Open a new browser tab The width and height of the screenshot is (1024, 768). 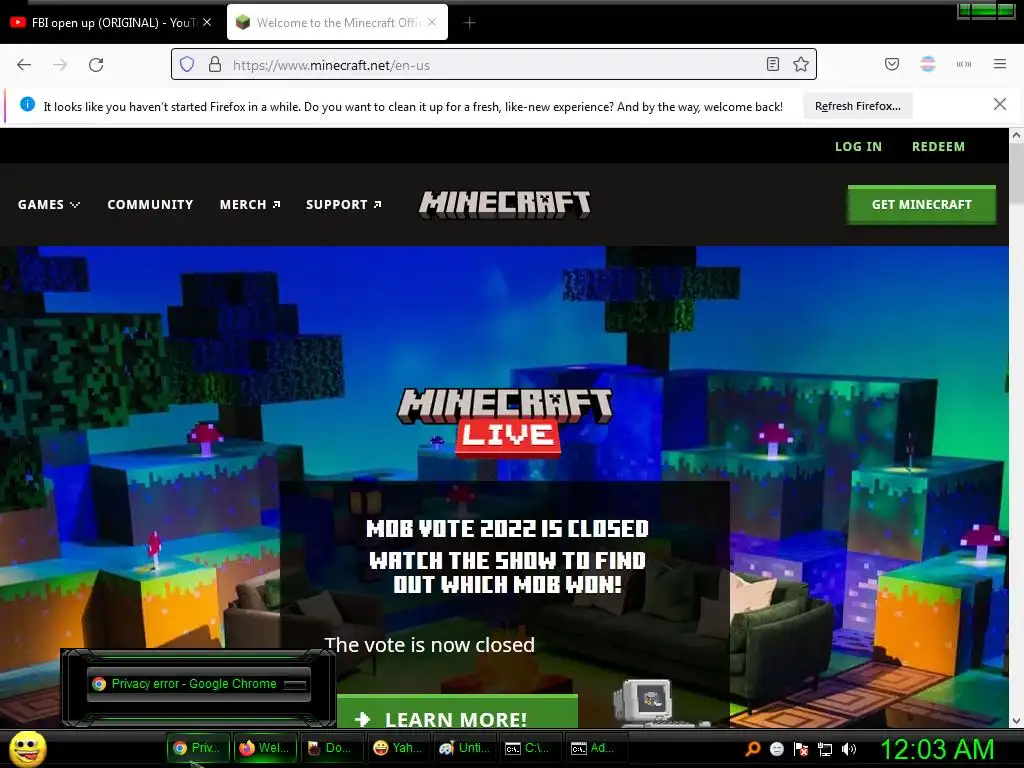(470, 23)
